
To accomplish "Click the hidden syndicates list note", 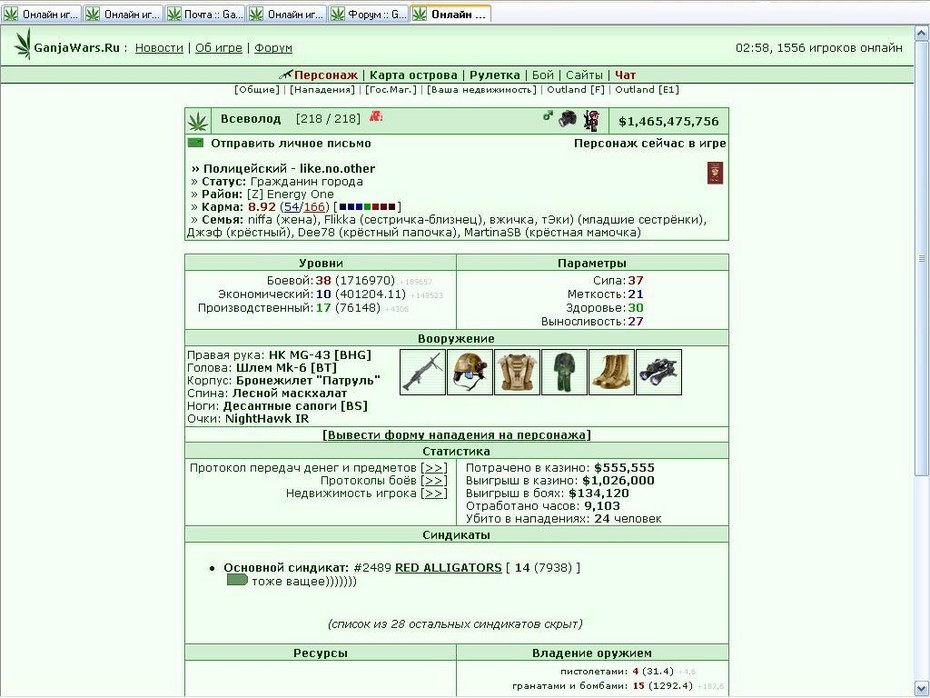I will [x=455, y=624].
